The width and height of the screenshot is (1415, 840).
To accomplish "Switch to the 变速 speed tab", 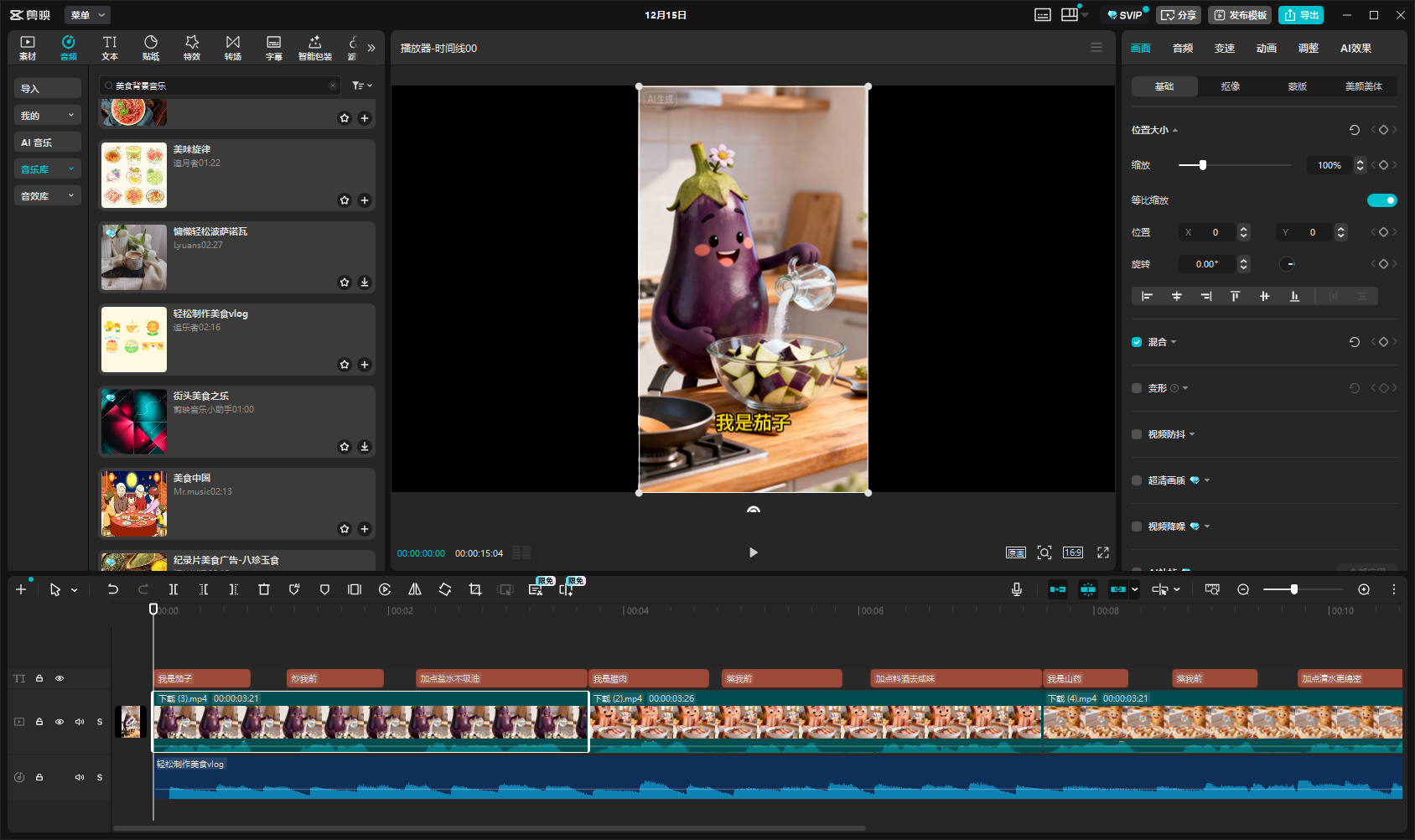I will pos(1224,49).
